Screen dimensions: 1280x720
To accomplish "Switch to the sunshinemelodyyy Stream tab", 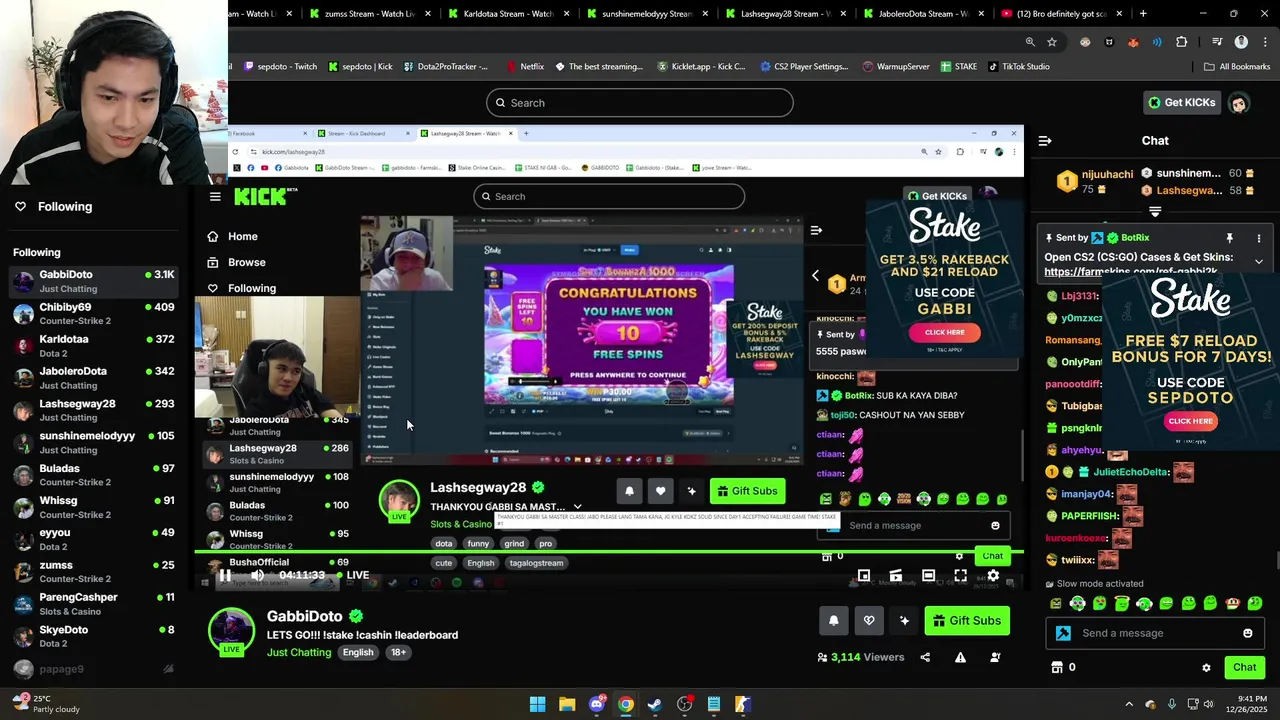I will pos(648,14).
